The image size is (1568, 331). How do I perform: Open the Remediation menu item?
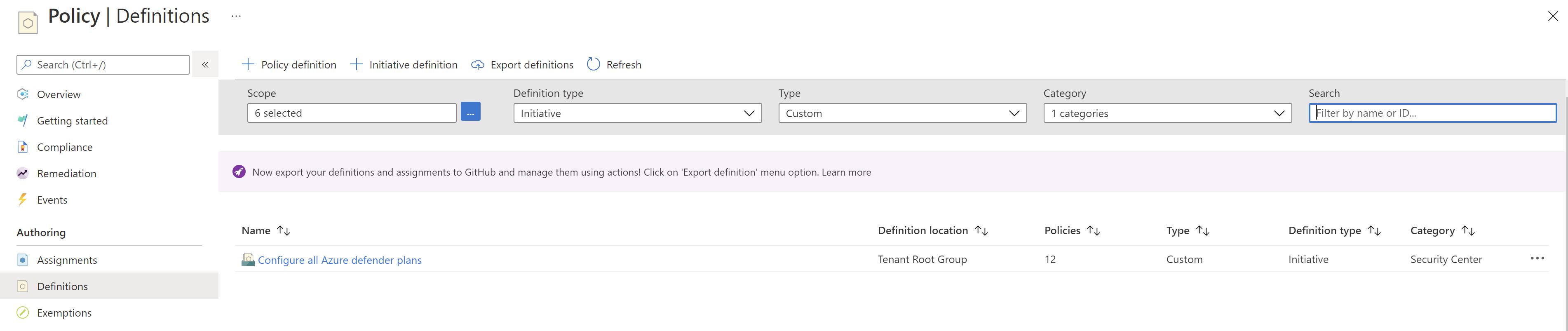click(66, 174)
